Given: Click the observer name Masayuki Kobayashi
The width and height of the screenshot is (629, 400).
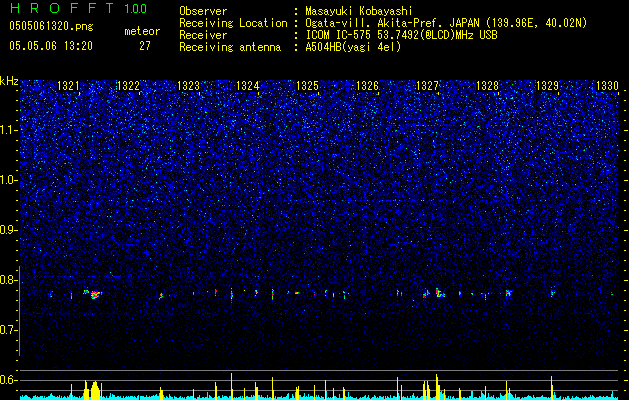Looking at the screenshot, I should pos(359,11).
